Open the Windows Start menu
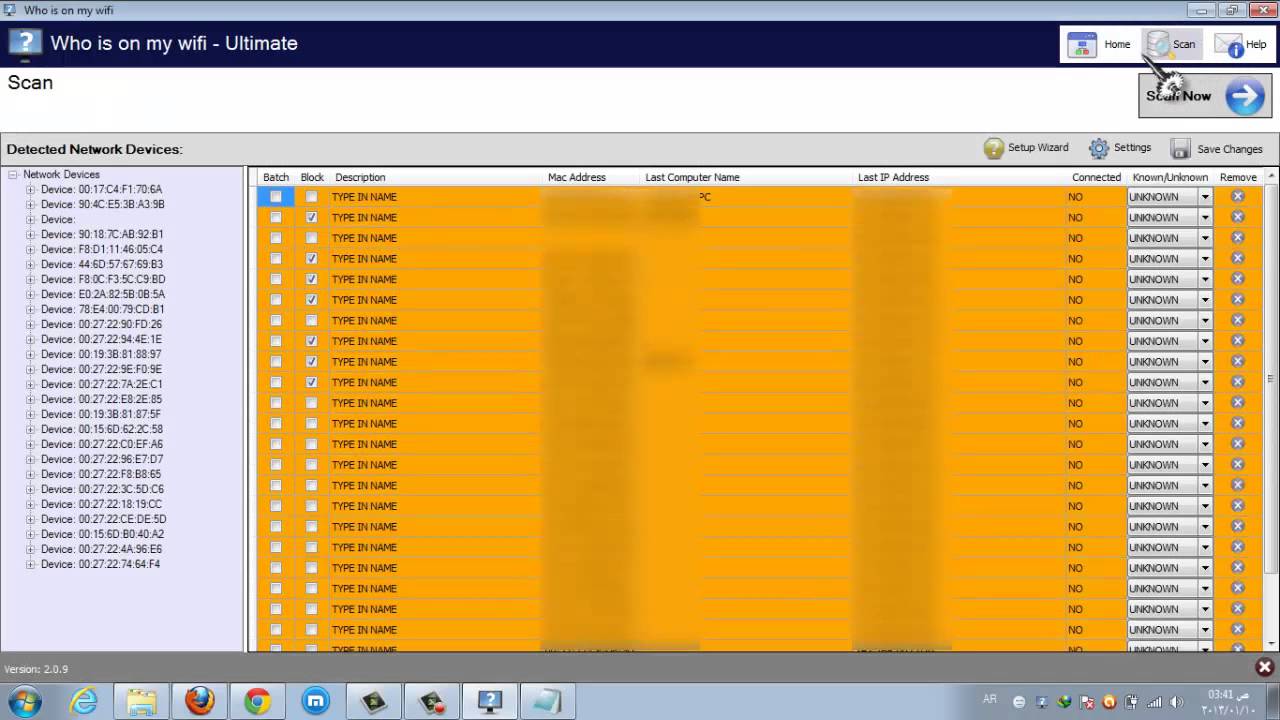The height and width of the screenshot is (720, 1280). click(x=27, y=701)
